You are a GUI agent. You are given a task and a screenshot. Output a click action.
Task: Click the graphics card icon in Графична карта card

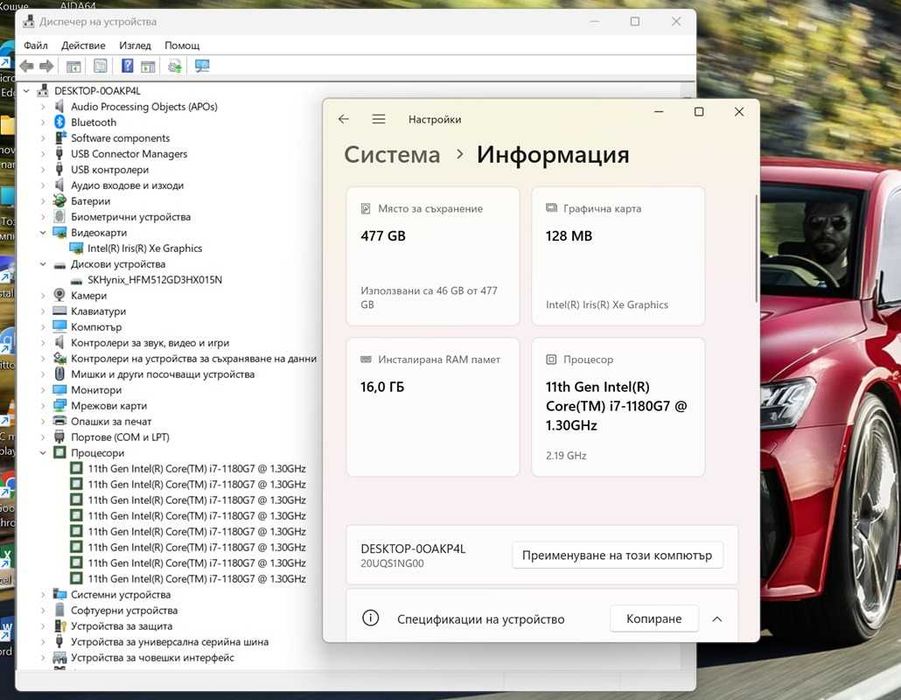coord(551,208)
